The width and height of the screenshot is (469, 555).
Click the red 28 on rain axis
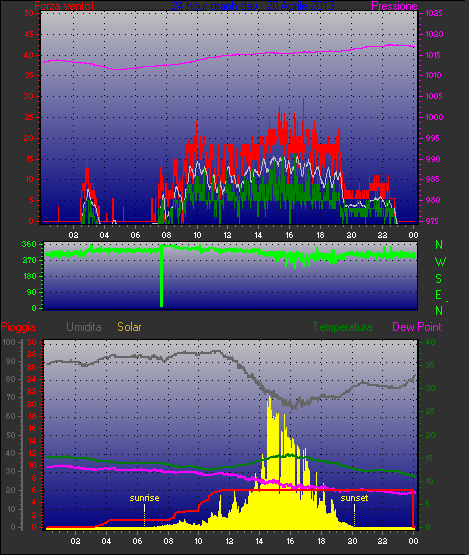point(32,354)
